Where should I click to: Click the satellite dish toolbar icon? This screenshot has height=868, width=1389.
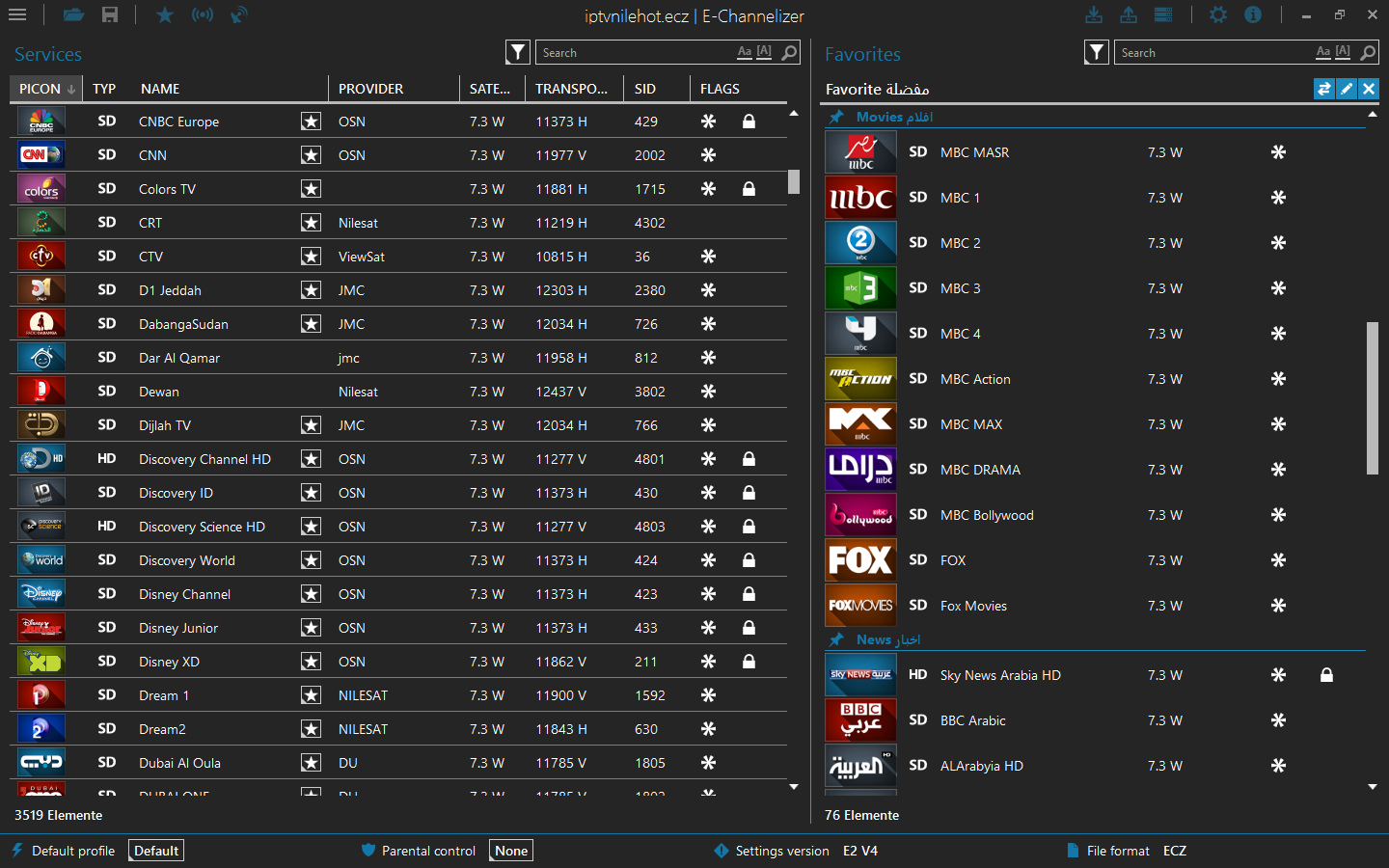(x=238, y=14)
